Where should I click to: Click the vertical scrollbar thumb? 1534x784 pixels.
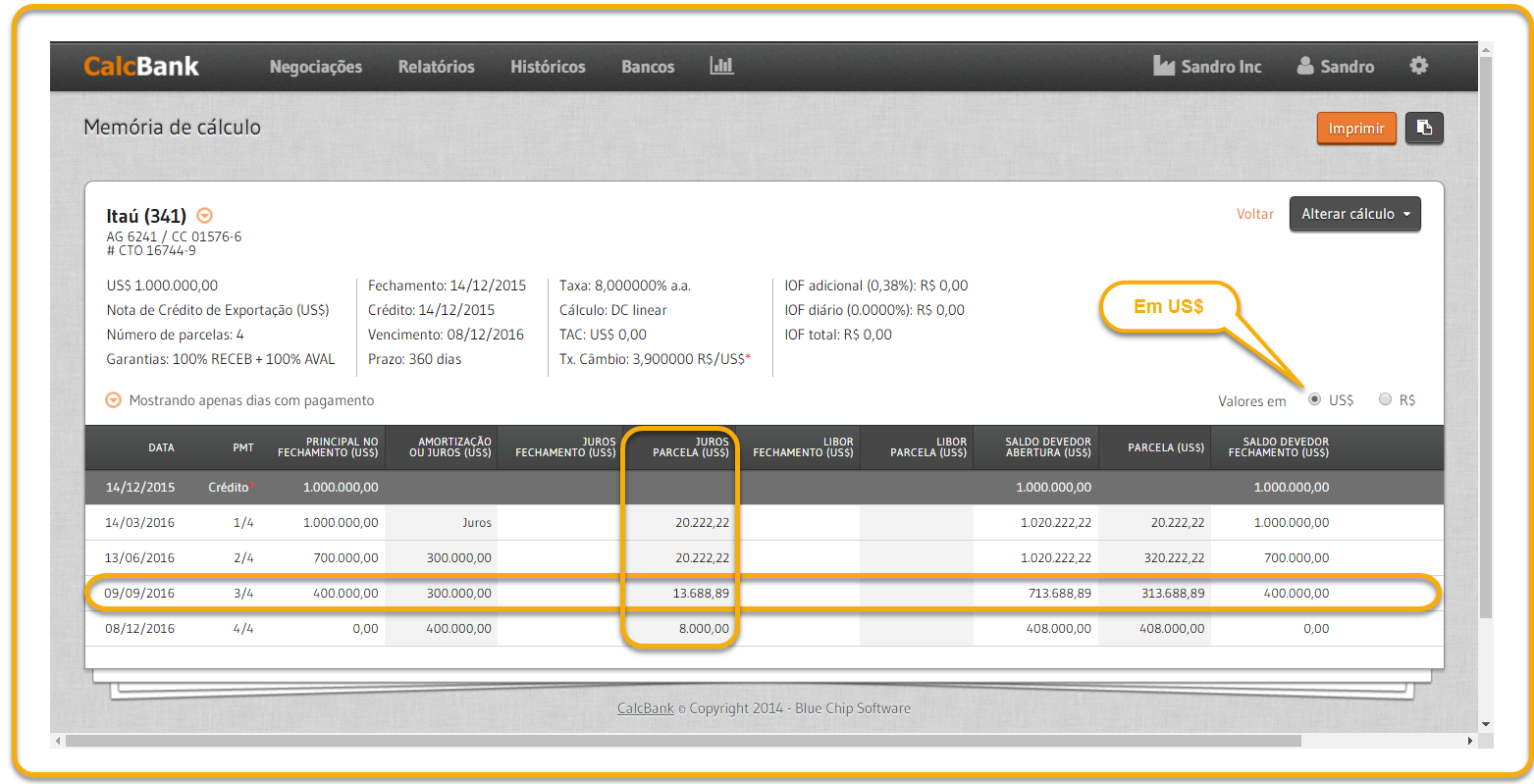pyautogui.click(x=1486, y=338)
